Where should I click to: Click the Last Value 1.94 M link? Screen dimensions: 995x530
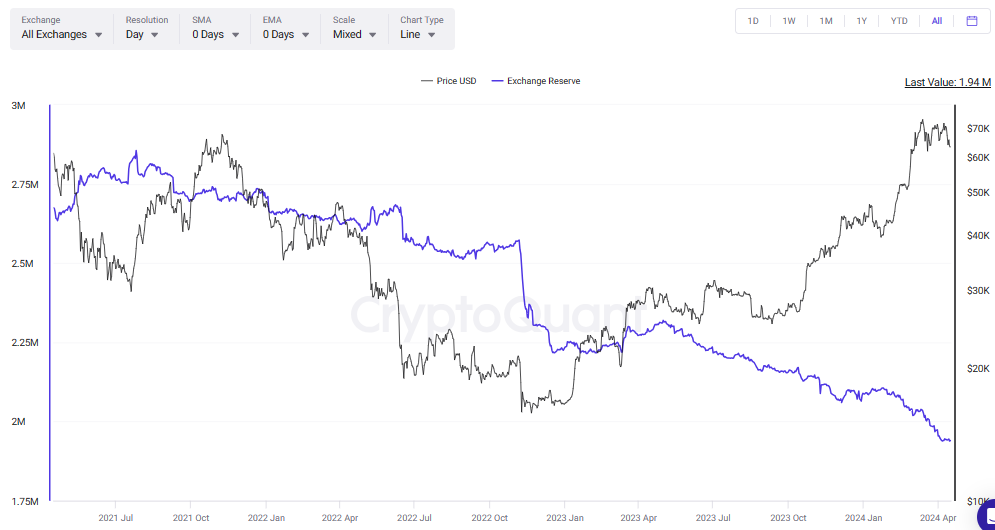(x=946, y=83)
